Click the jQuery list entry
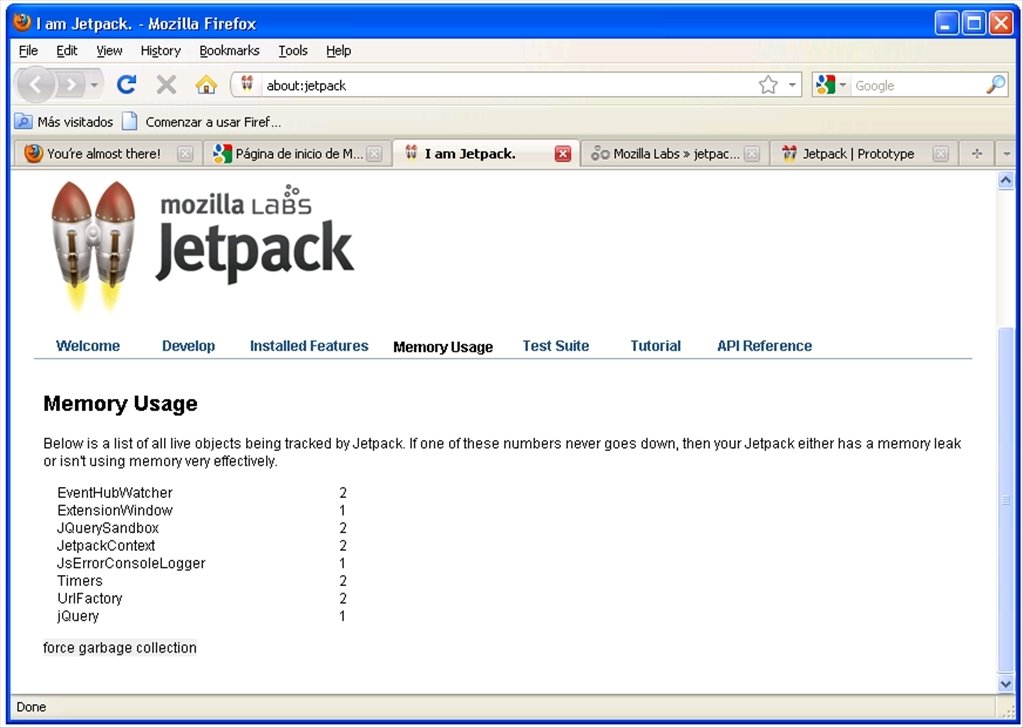The image size is (1023, 728). pos(78,616)
